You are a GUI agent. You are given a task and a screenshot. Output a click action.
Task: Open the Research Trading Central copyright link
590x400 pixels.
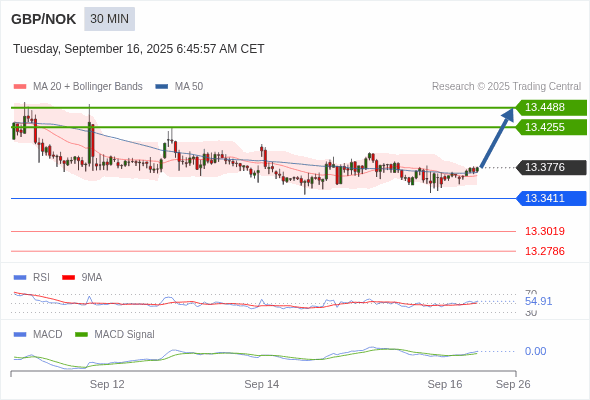[x=506, y=87]
